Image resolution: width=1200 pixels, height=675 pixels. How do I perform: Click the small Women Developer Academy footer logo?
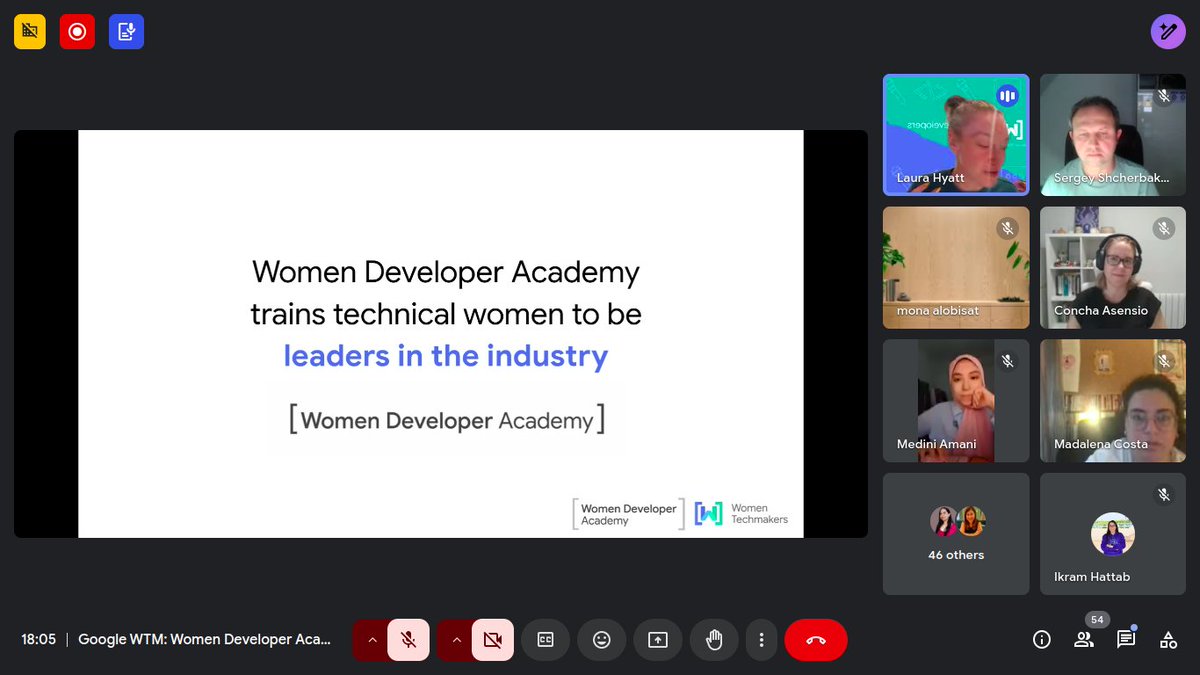click(x=629, y=514)
